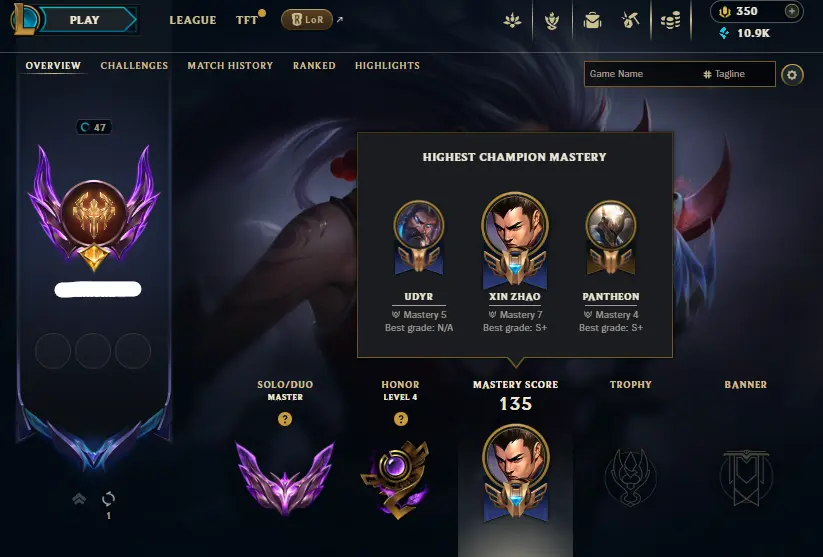
Task: Click the plus button to purchase RP
Action: (792, 11)
